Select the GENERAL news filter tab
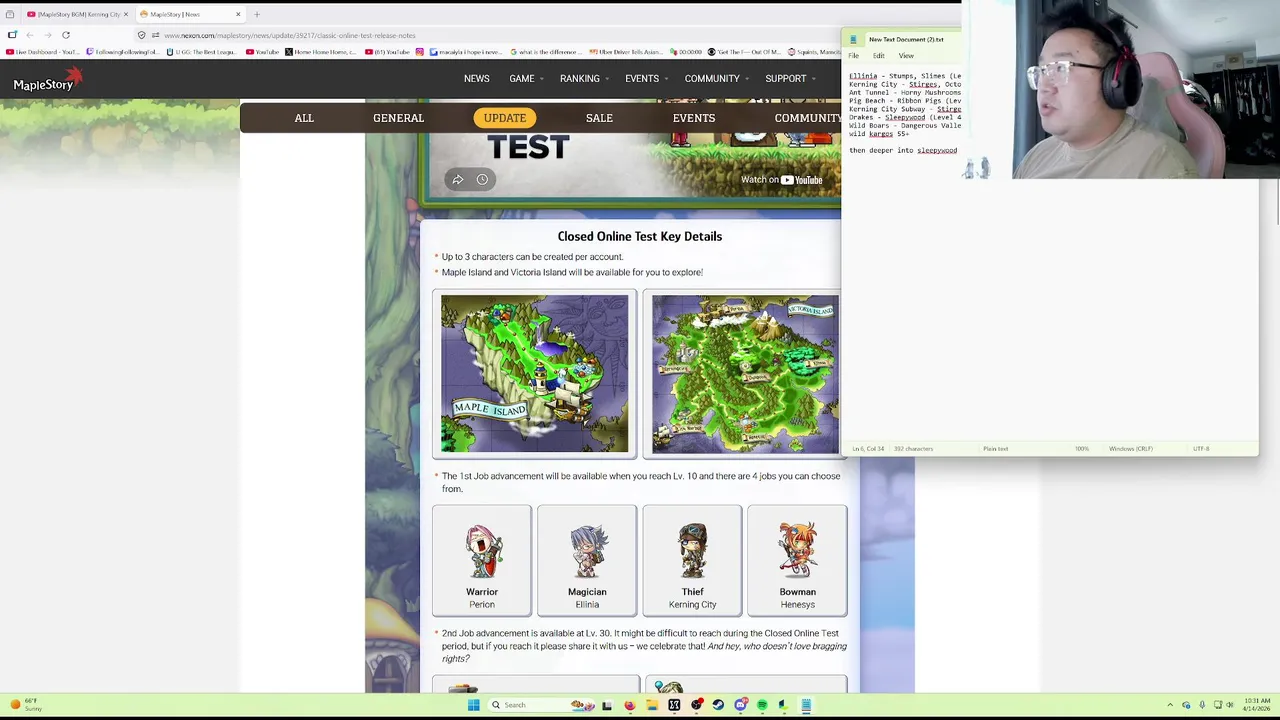The image size is (1280, 720). [x=398, y=118]
